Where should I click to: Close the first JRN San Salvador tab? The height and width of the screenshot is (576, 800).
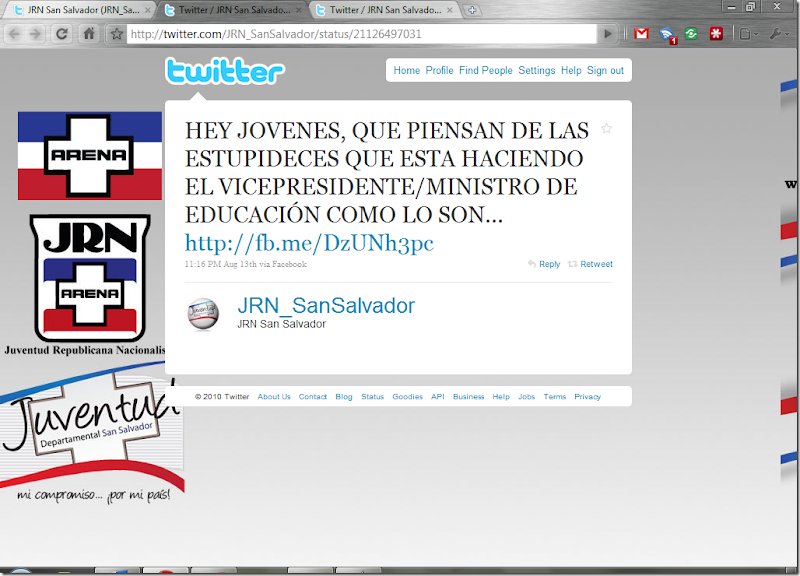[147, 10]
